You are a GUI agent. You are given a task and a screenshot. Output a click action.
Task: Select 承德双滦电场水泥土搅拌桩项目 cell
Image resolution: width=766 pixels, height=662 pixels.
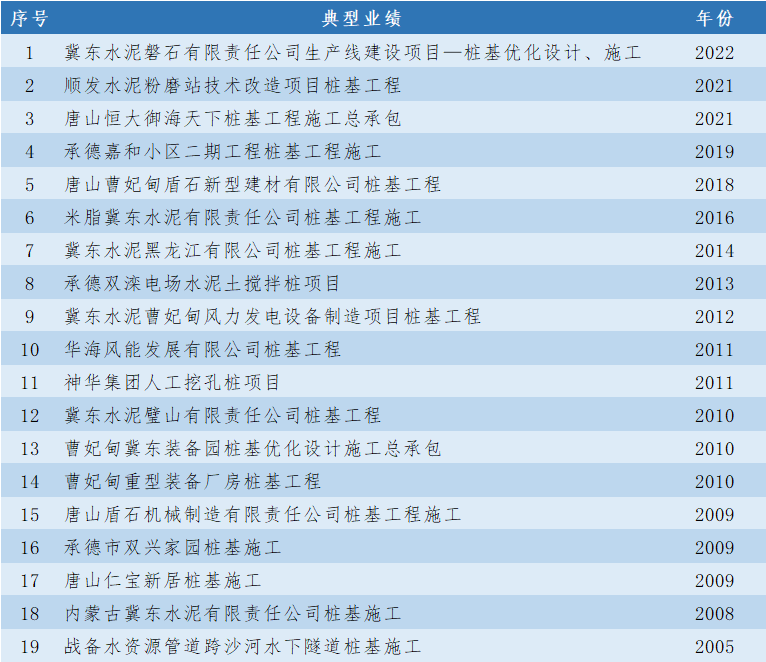coord(202,283)
